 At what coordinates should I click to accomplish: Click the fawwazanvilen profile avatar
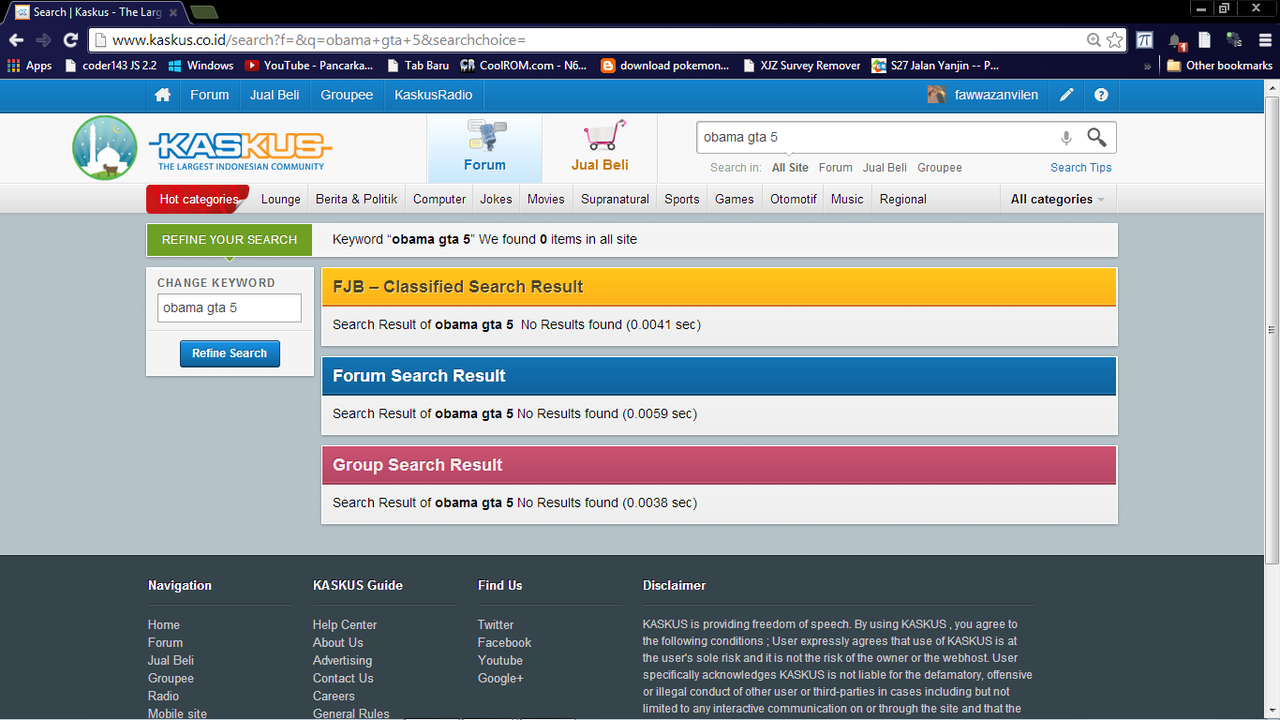(936, 95)
